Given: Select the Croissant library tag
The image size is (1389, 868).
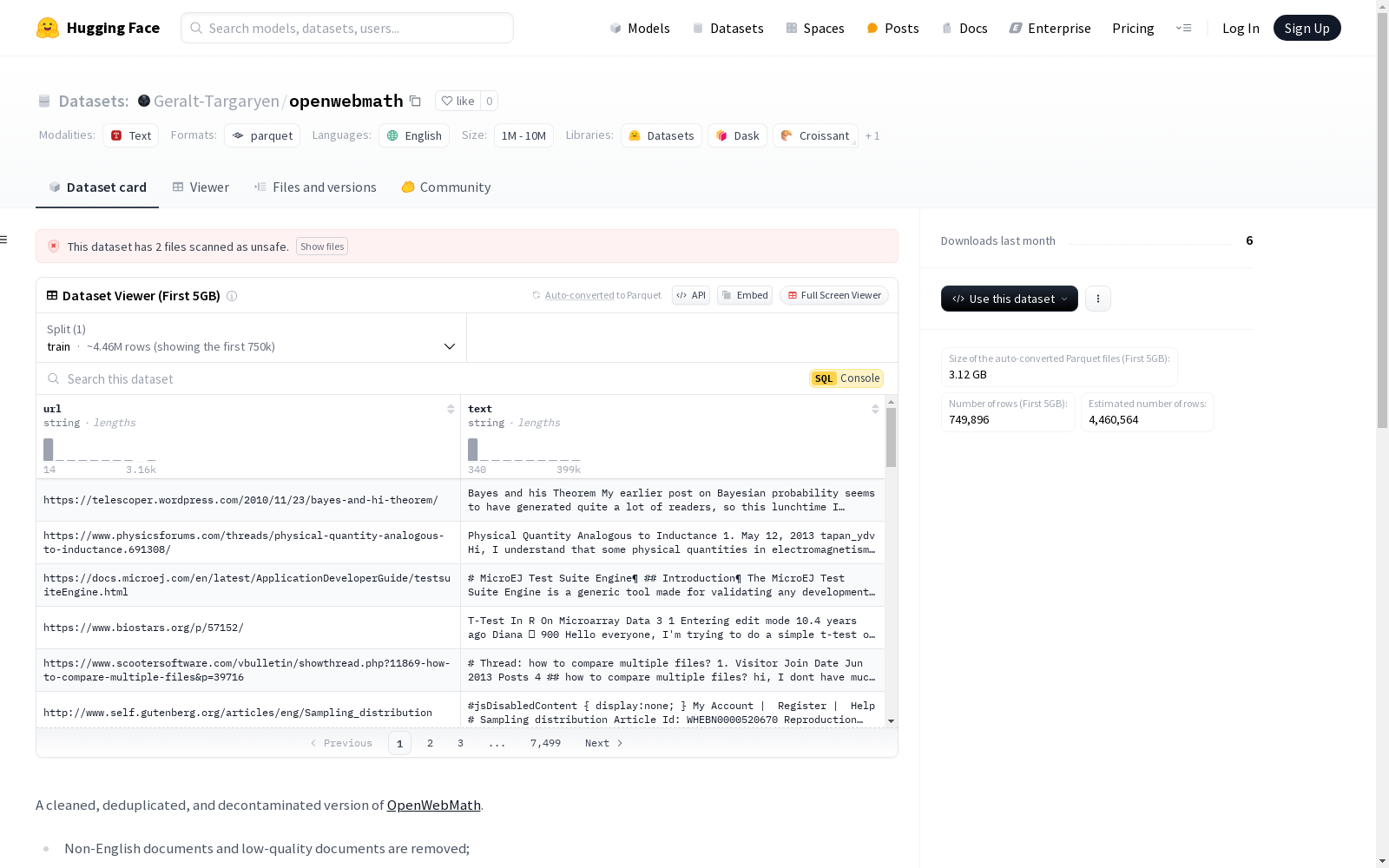Looking at the screenshot, I should 815,135.
